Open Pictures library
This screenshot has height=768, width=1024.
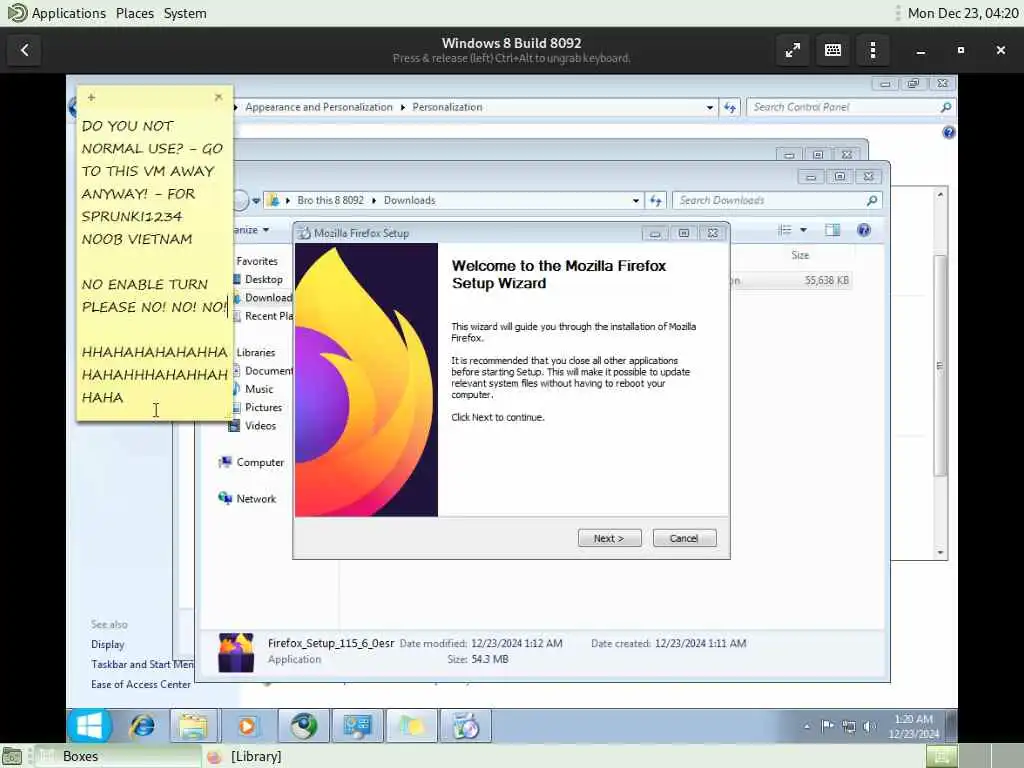(263, 407)
